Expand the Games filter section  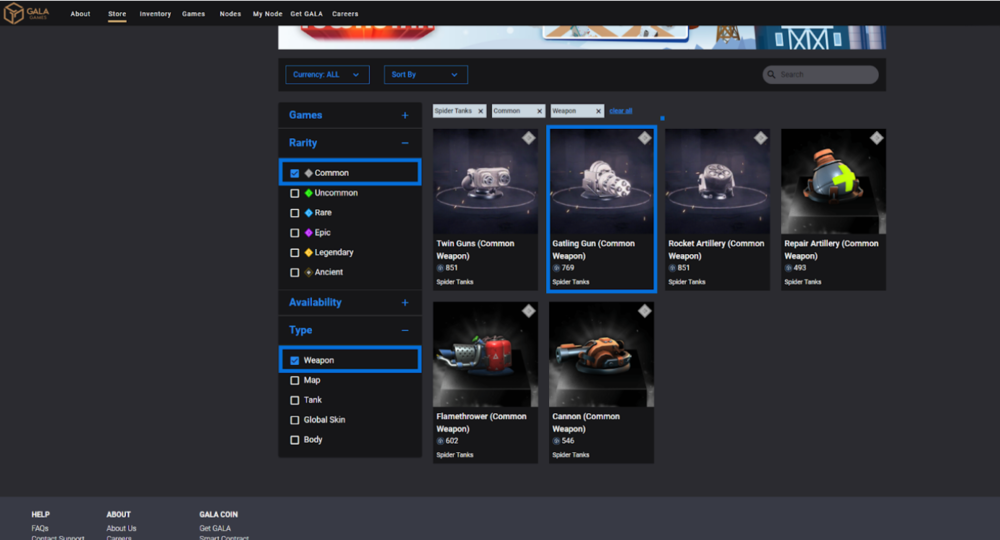pos(405,115)
